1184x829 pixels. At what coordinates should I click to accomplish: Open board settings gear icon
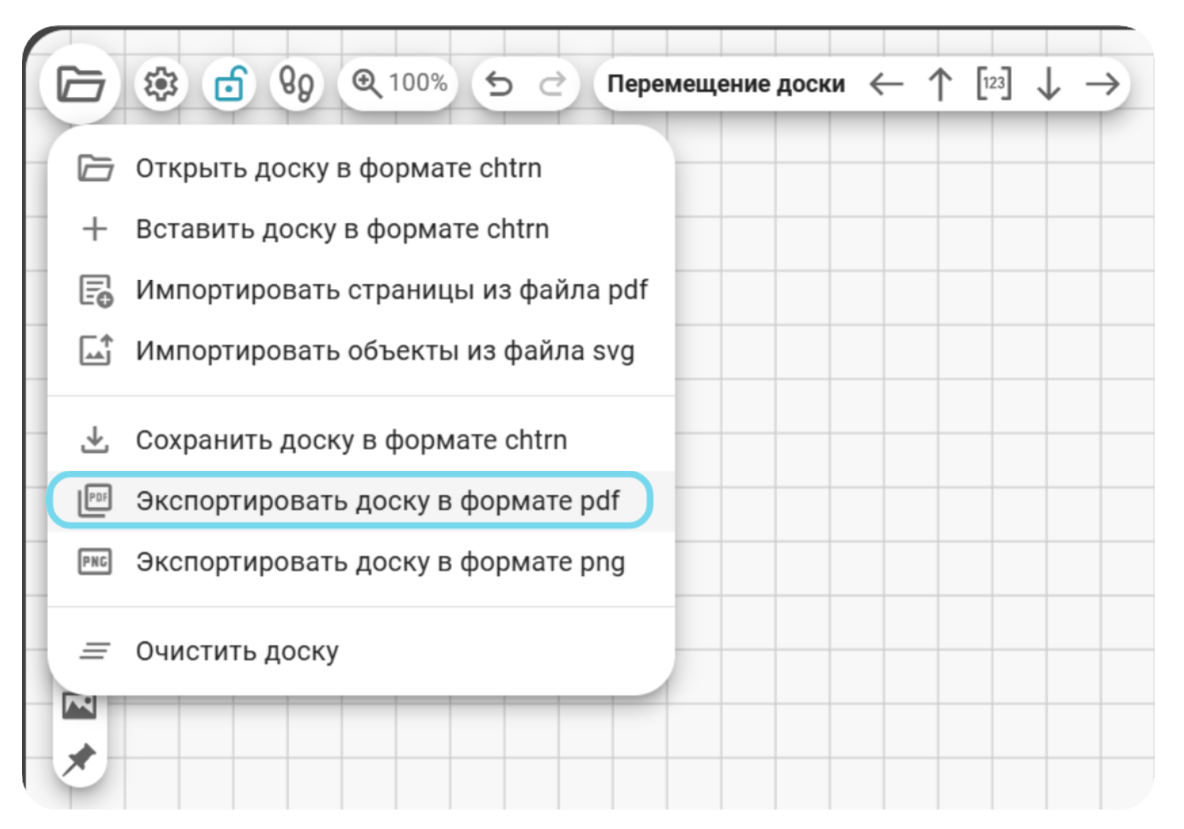point(161,83)
